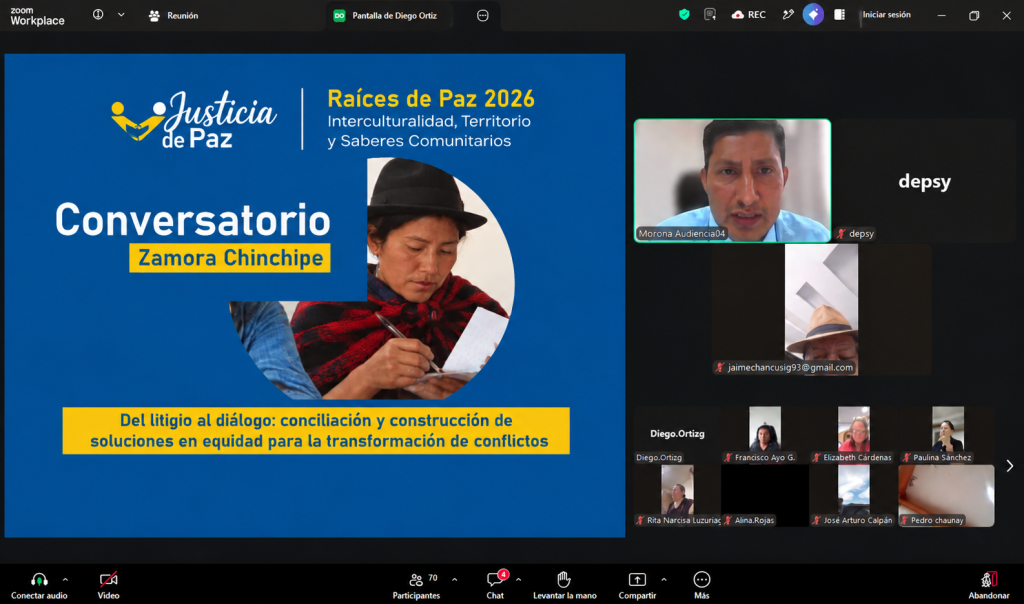The width and height of the screenshot is (1024, 604).
Task: Click the Abandonar button
Action: [x=989, y=586]
